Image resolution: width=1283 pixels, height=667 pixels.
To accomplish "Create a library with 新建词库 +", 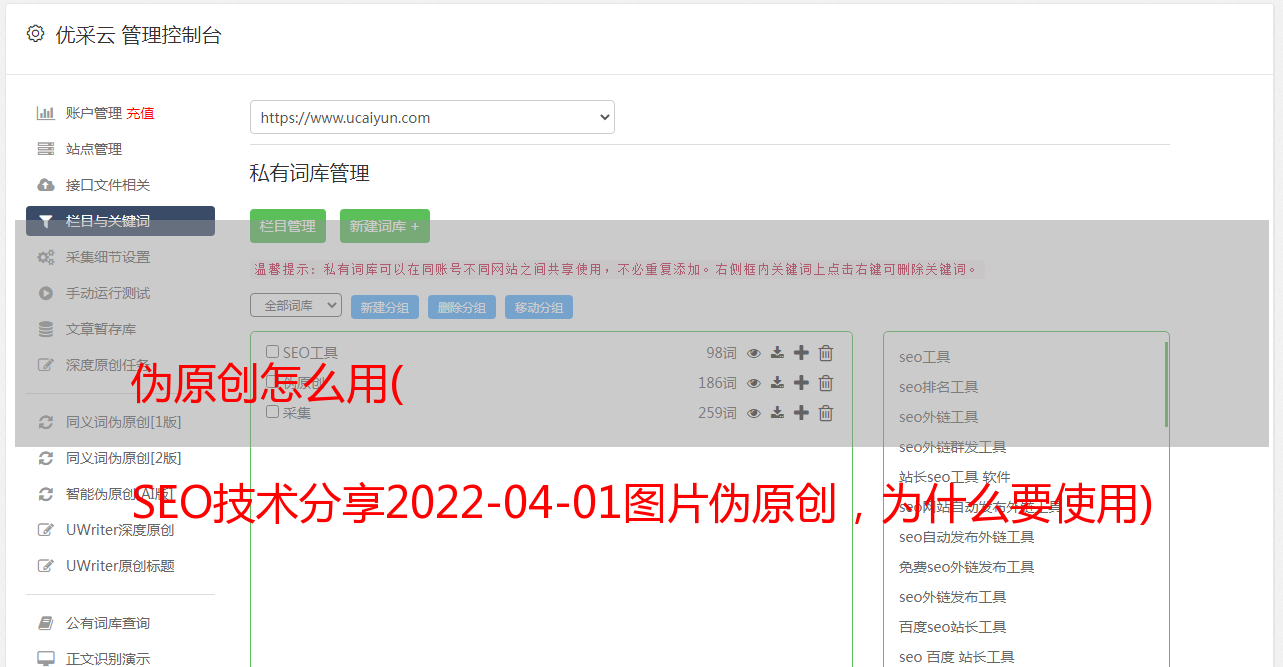I will coord(385,226).
